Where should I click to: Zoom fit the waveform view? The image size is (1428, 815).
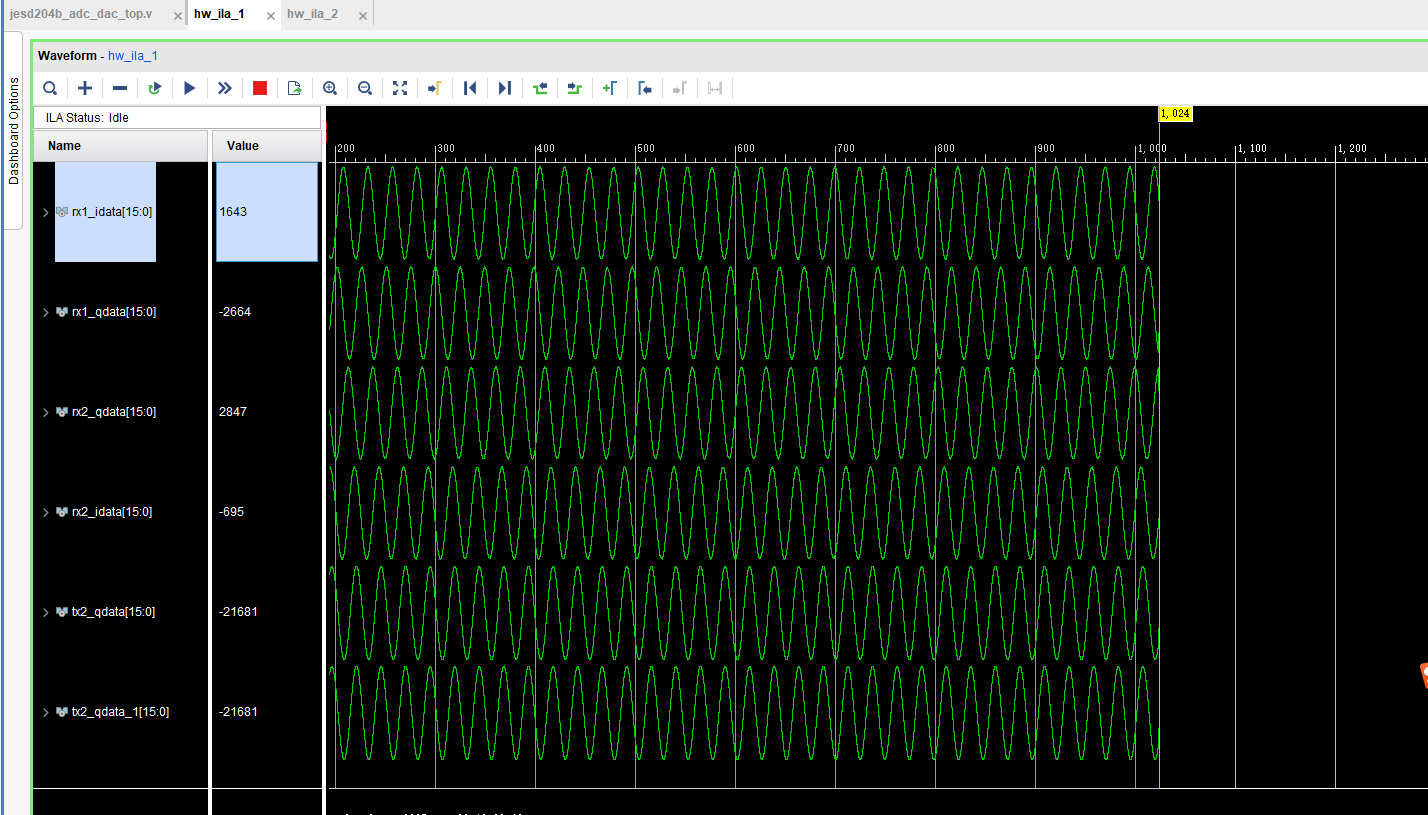point(400,88)
